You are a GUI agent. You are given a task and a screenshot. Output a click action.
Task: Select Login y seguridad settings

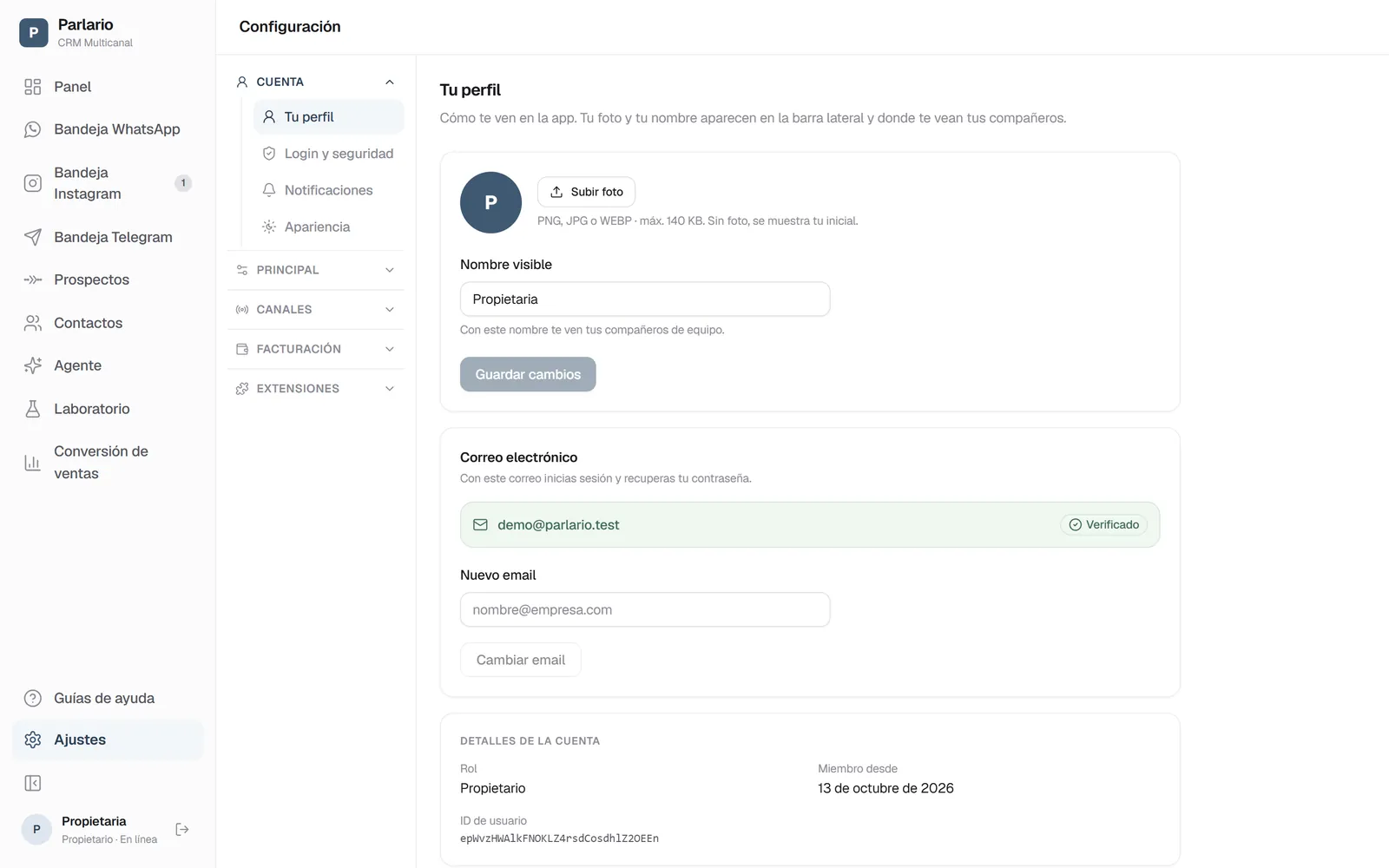coord(329,154)
